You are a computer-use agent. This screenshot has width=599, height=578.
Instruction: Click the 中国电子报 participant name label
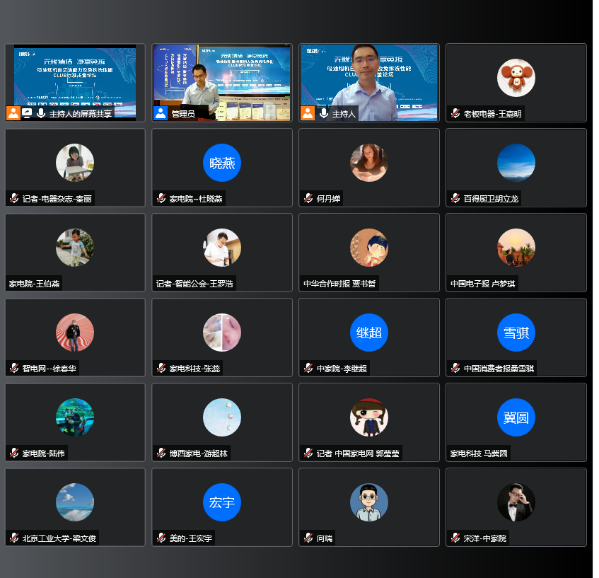[x=483, y=283]
